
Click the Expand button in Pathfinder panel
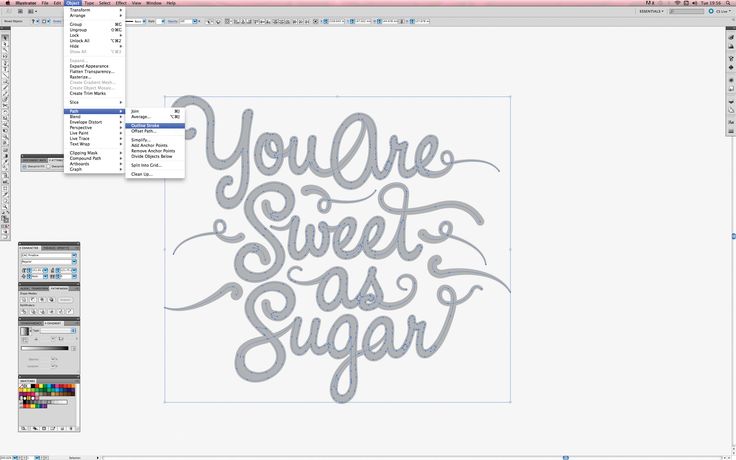click(x=65, y=299)
